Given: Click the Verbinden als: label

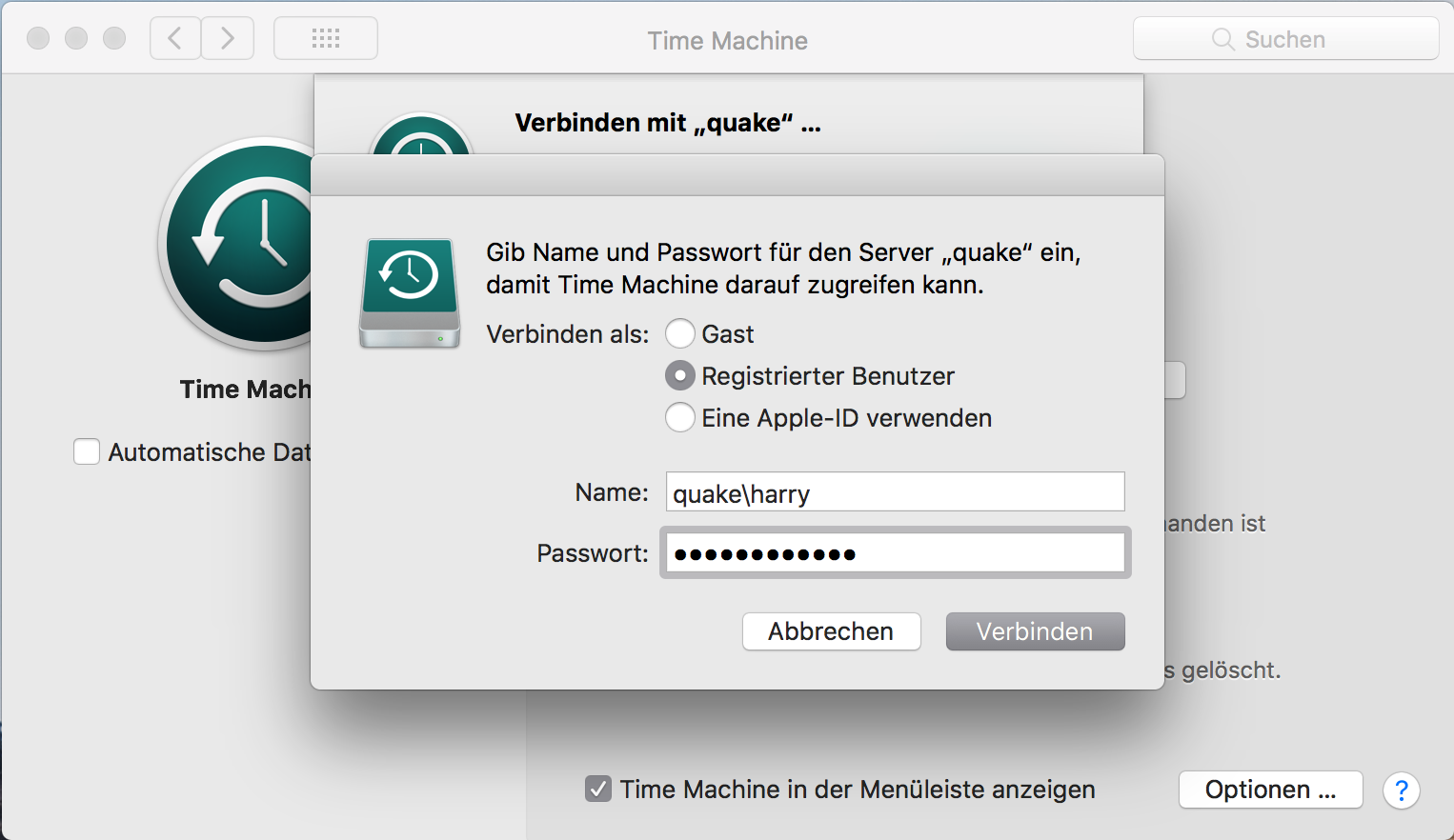Looking at the screenshot, I should click(568, 334).
